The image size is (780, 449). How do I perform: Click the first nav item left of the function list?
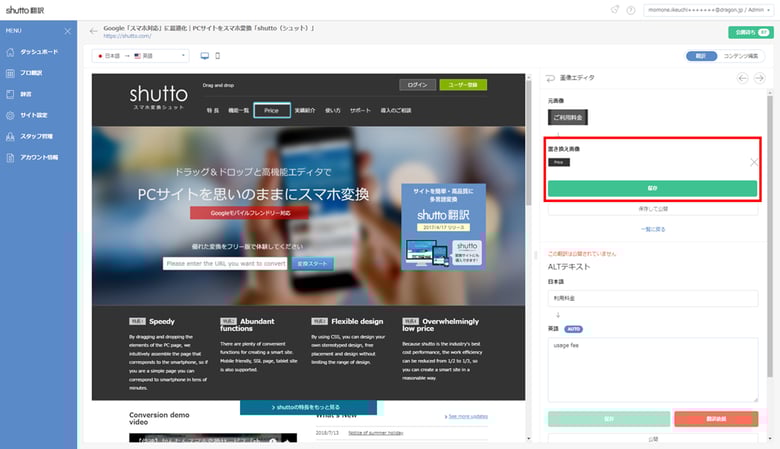pos(213,110)
